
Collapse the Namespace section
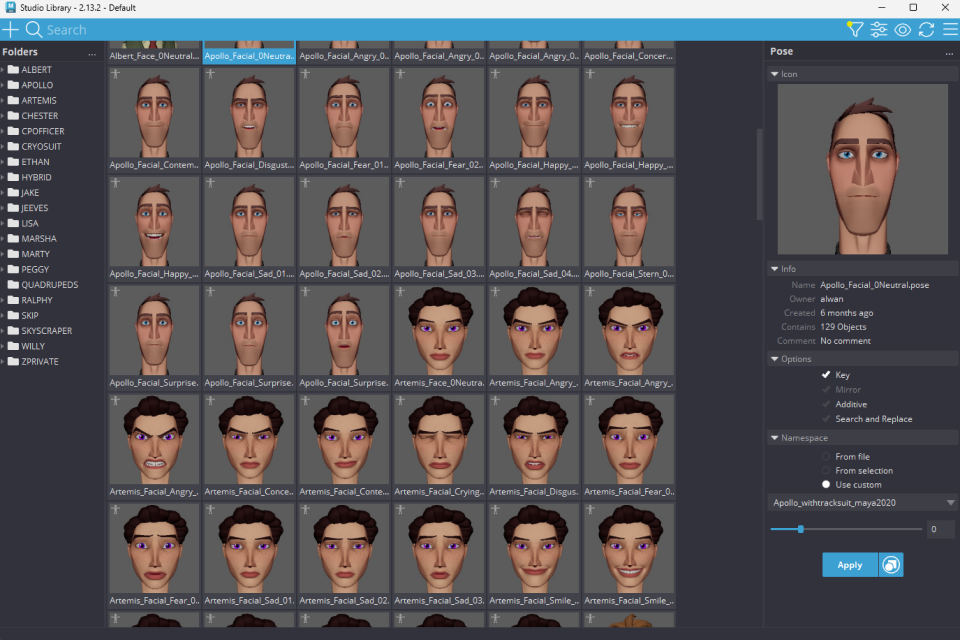tap(774, 438)
